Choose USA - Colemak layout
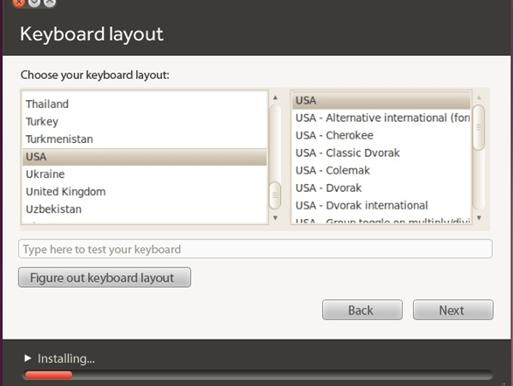Screen dimensions: 513x386 coord(381,170)
